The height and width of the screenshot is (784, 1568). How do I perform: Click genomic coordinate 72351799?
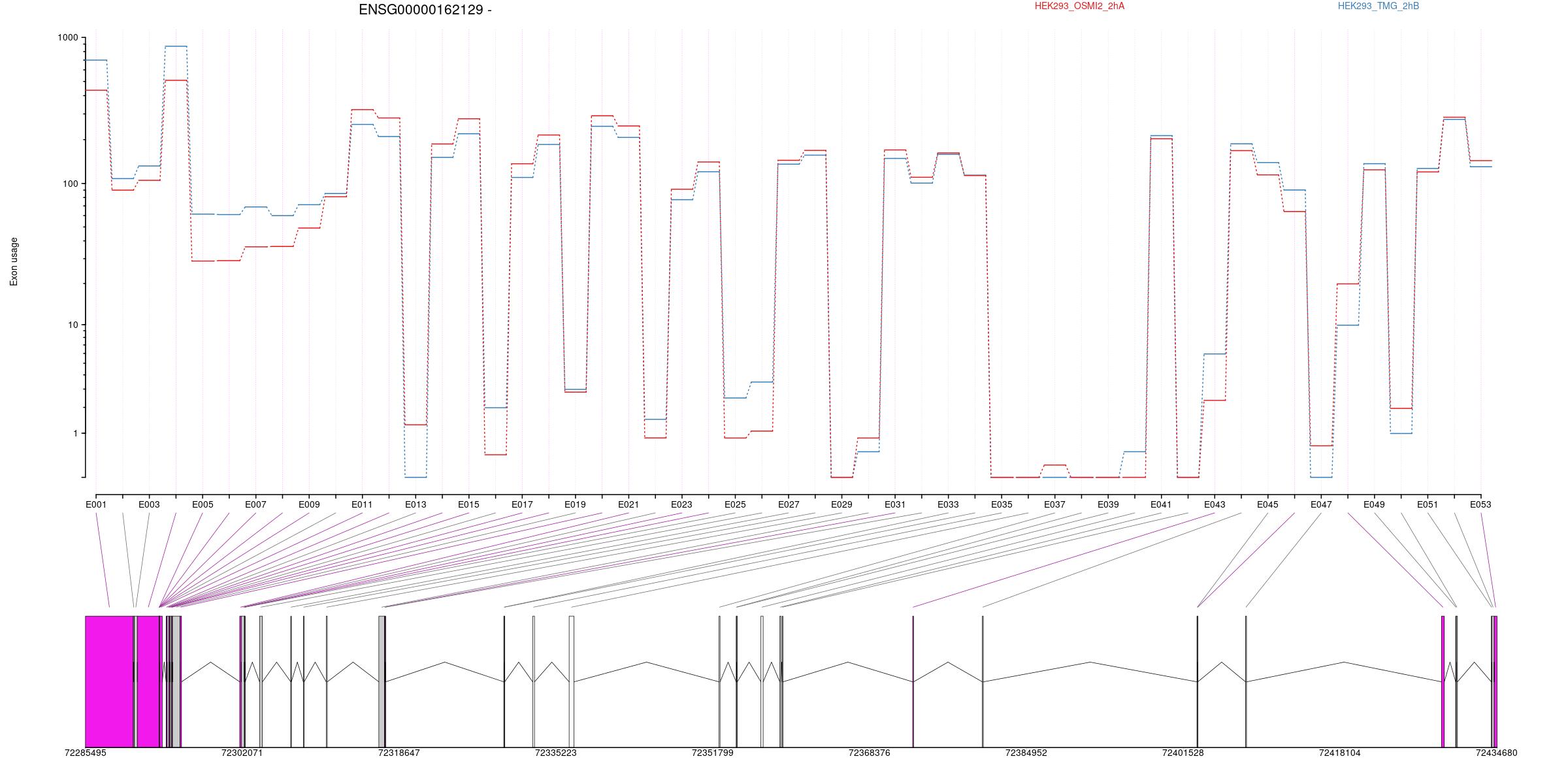pyautogui.click(x=712, y=753)
